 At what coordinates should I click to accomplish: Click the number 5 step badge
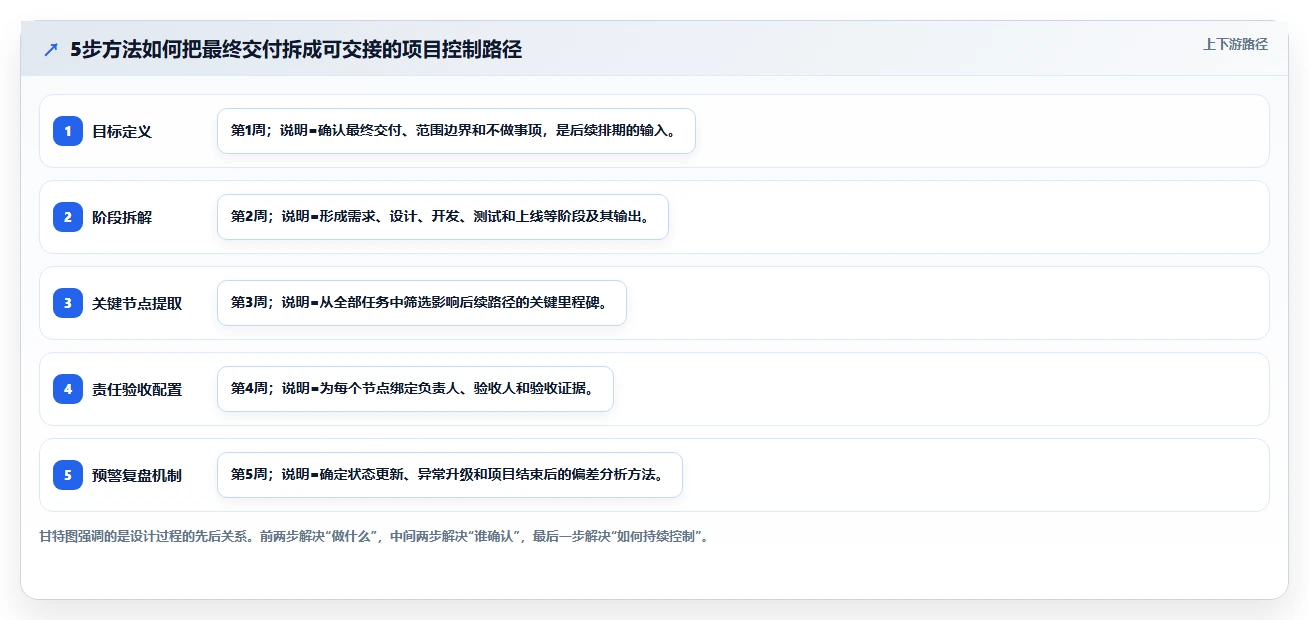point(68,475)
